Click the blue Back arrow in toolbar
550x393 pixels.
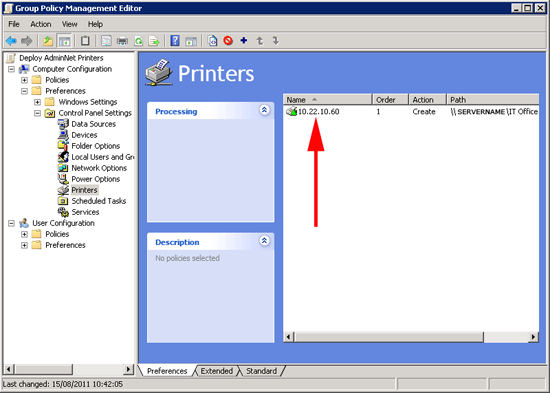click(11, 41)
